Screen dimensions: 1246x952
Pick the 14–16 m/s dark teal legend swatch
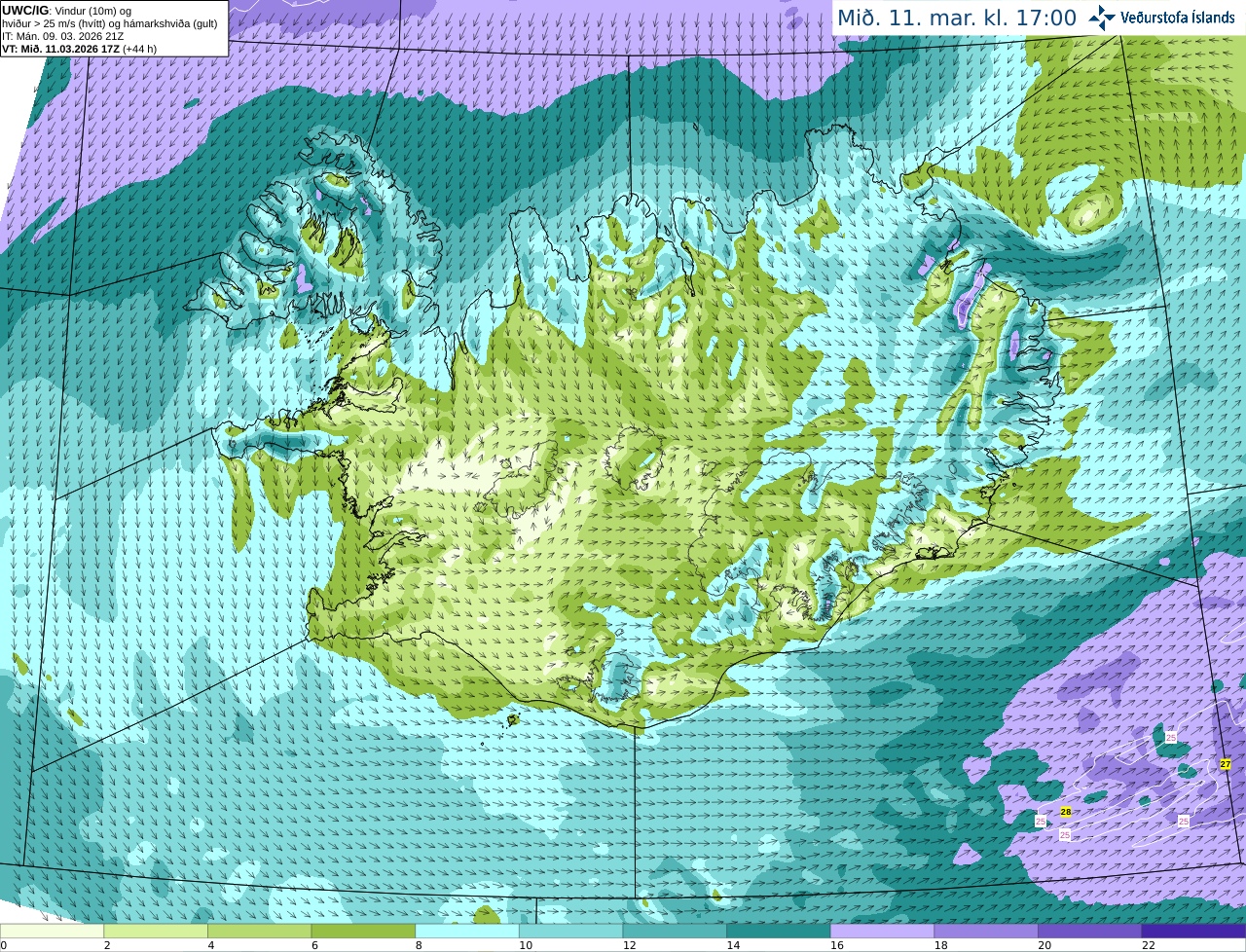[779, 932]
